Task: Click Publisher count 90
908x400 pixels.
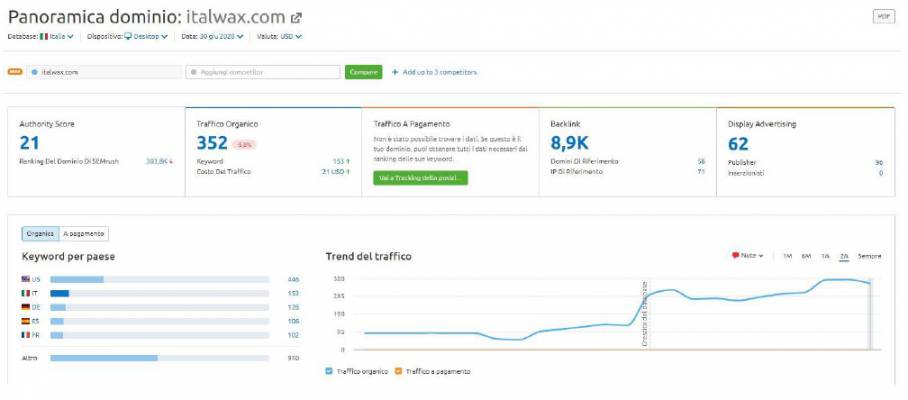Action: 879,163
